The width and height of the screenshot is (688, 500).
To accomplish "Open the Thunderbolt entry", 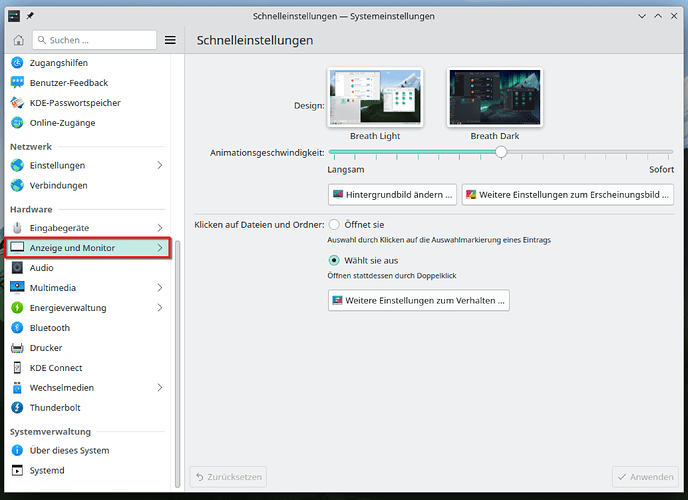I will (x=88, y=407).
